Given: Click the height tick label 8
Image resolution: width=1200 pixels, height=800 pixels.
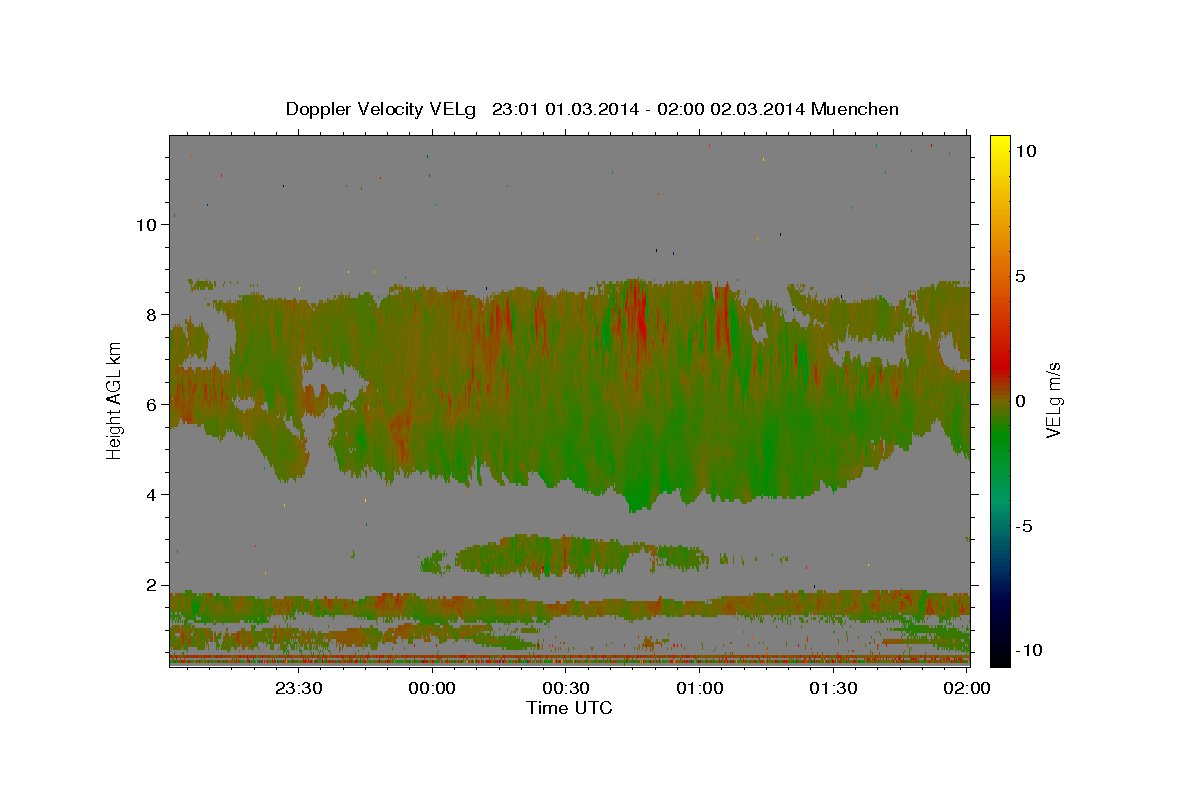Looking at the screenshot, I should [152, 315].
